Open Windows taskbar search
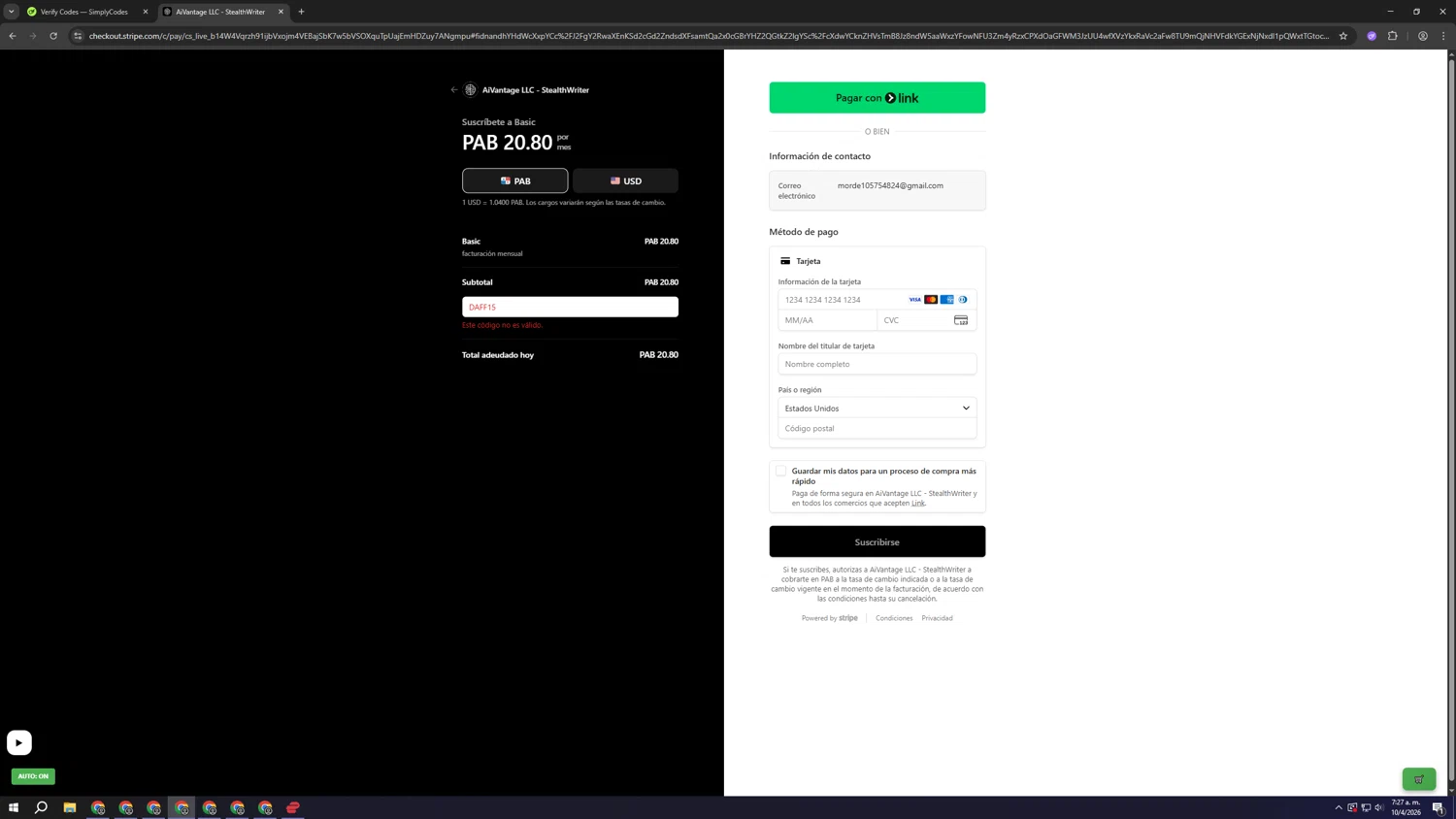This screenshot has height=819, width=1456. (42, 807)
